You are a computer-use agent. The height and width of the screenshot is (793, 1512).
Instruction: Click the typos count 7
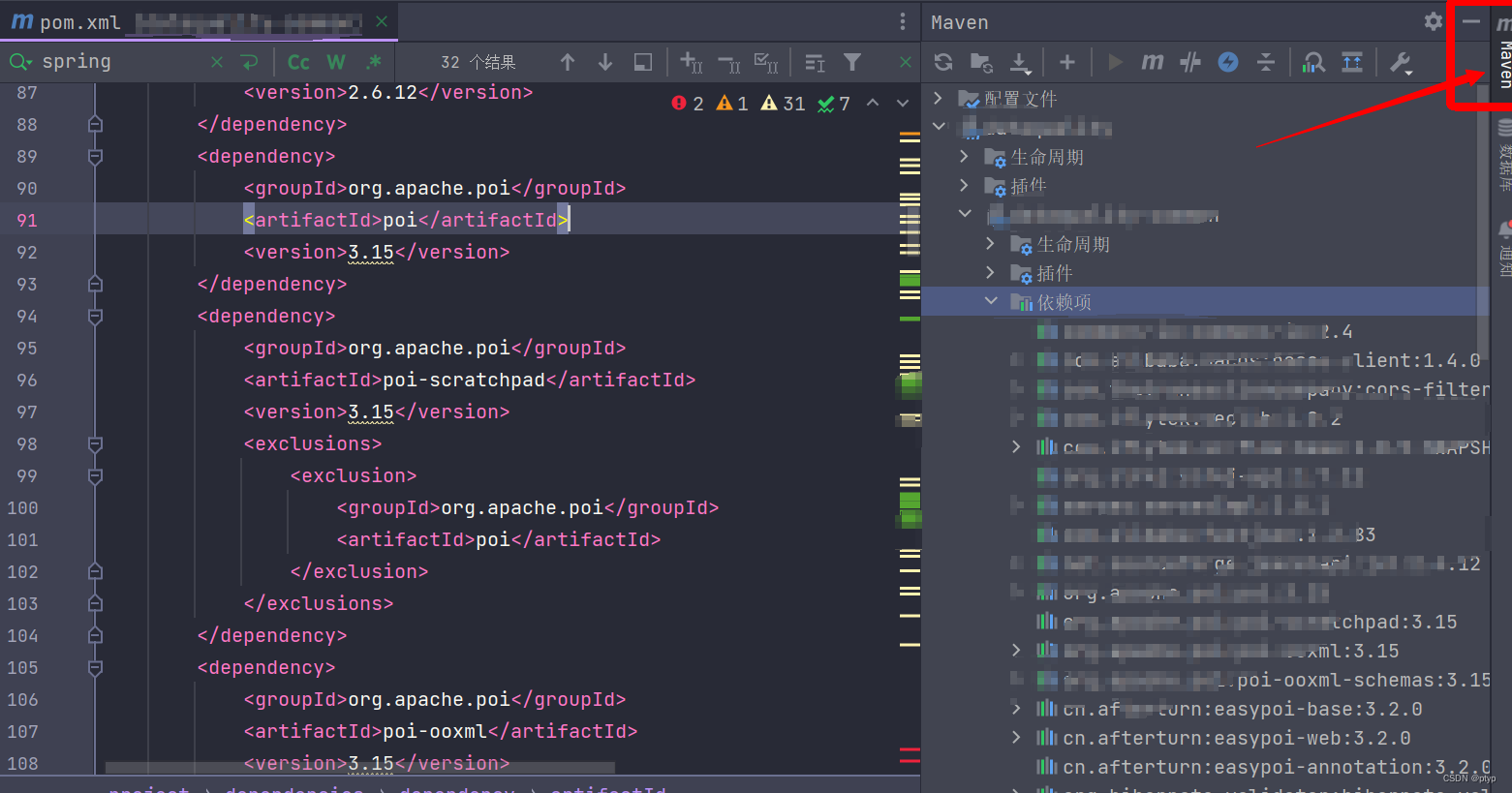click(x=833, y=104)
